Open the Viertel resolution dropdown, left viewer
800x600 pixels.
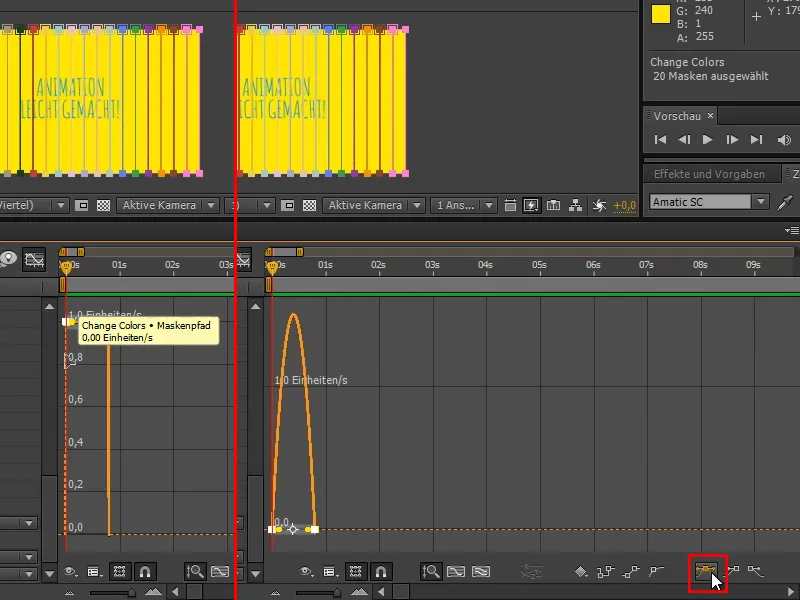[34, 205]
